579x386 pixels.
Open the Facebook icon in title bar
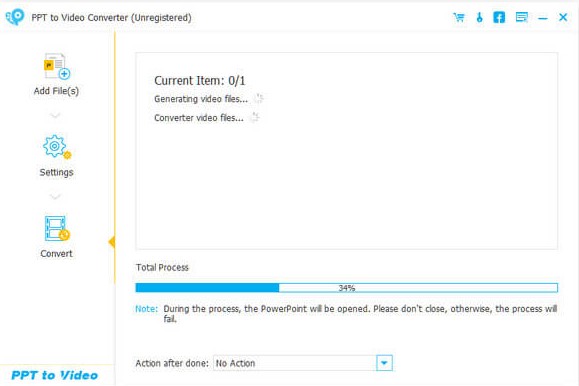coord(499,17)
